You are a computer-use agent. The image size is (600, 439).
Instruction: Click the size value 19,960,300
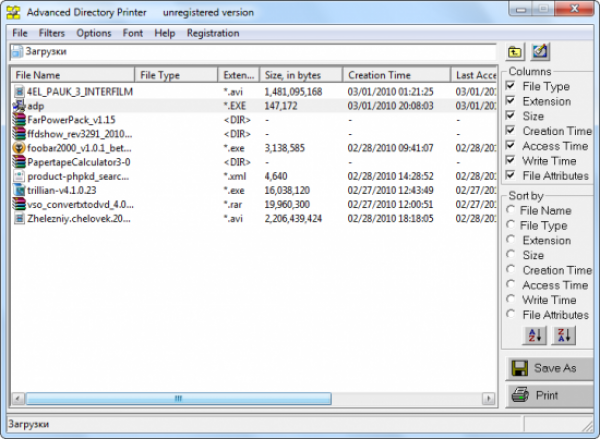click(287, 204)
